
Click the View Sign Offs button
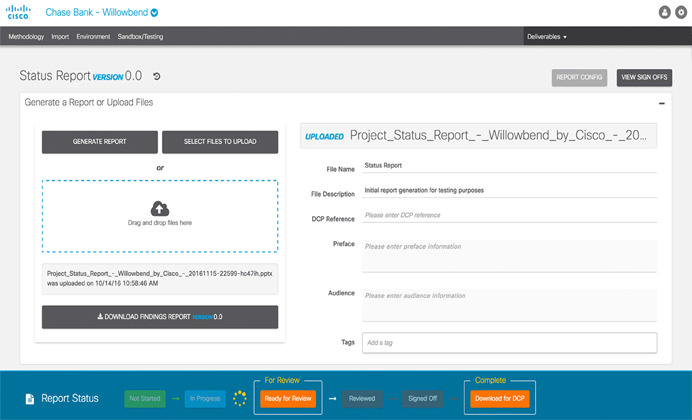pyautogui.click(x=644, y=78)
